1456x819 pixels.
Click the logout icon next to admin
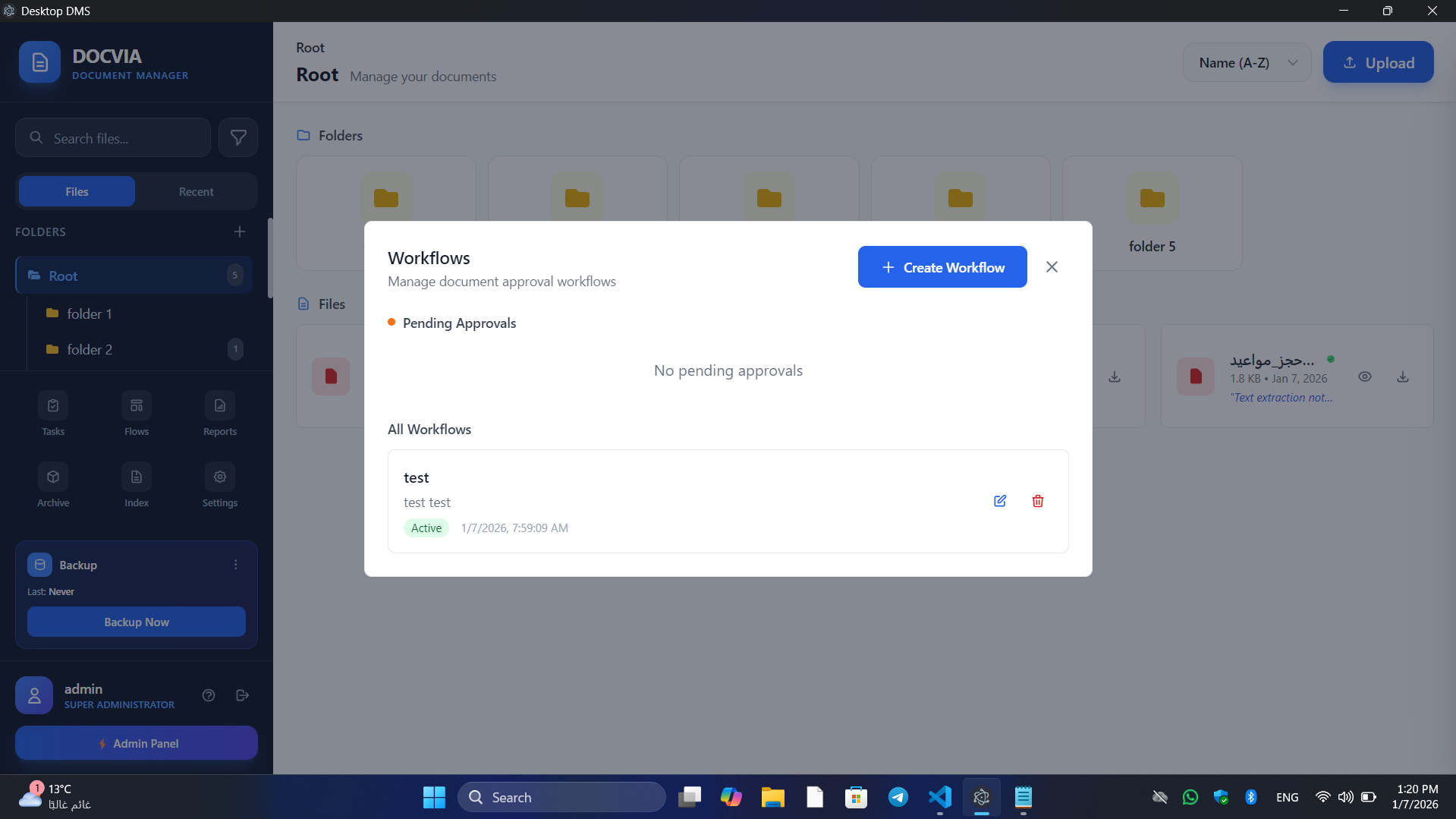pyautogui.click(x=243, y=695)
